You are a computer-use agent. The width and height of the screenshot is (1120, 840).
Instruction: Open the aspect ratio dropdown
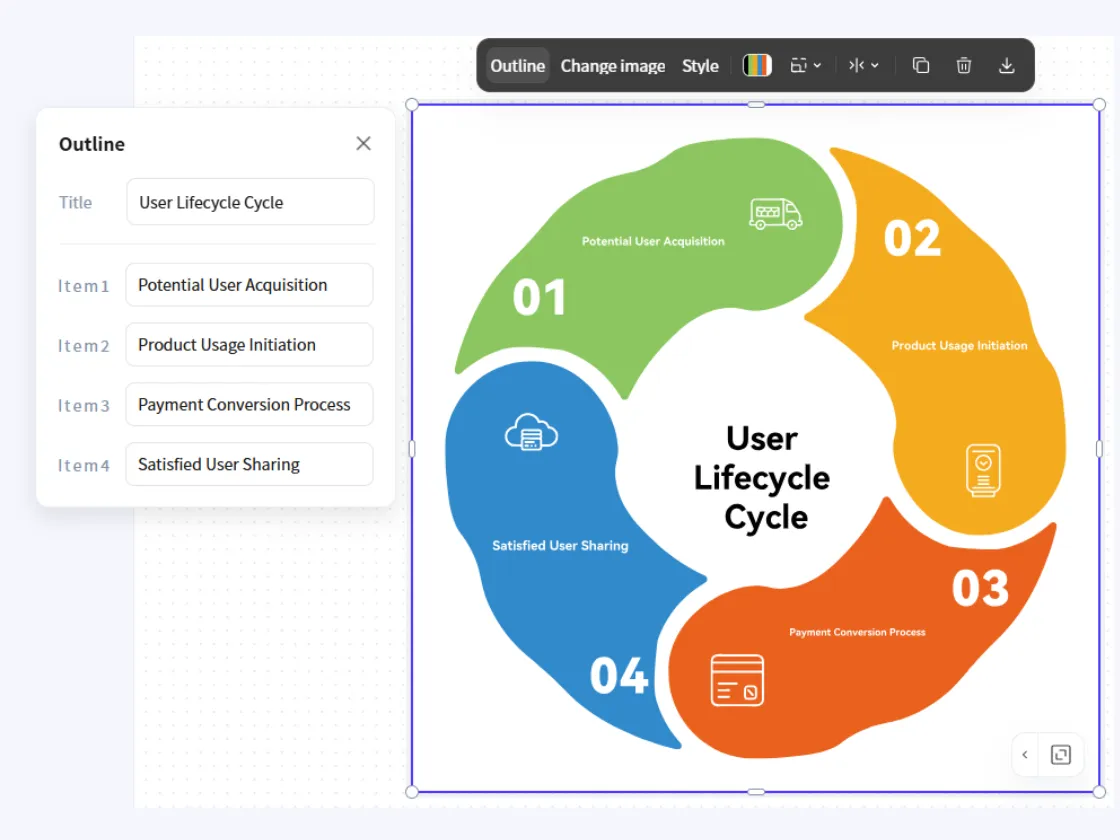click(x=805, y=66)
